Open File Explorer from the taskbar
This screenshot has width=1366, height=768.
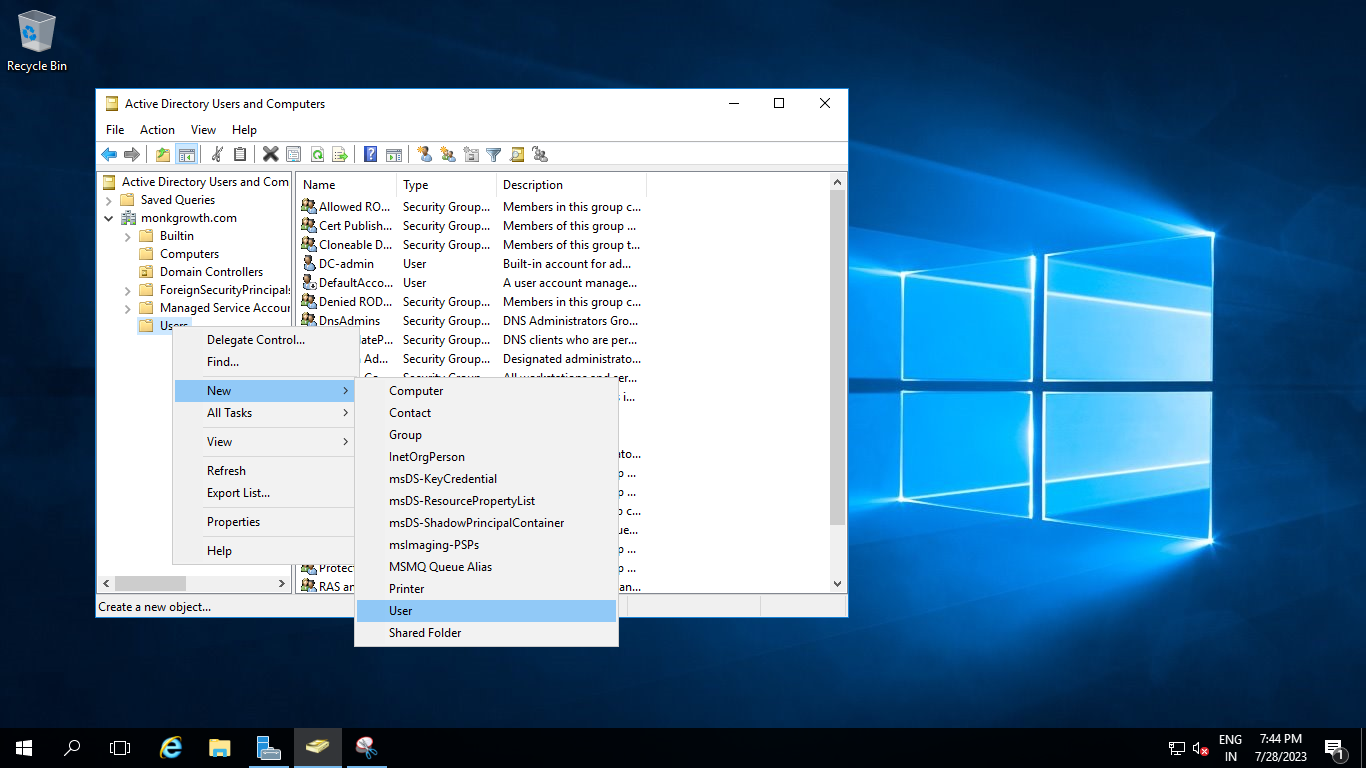pos(219,747)
